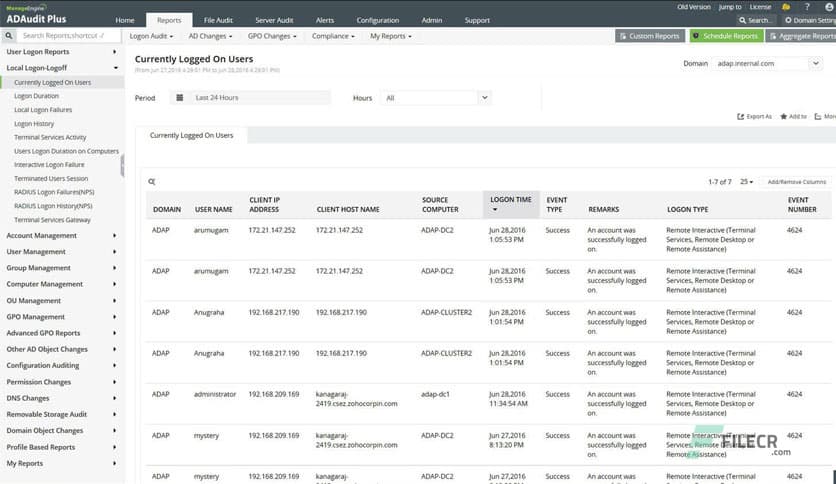Click the sidebar collapse handle
The image size is (836, 484).
(x=122, y=166)
